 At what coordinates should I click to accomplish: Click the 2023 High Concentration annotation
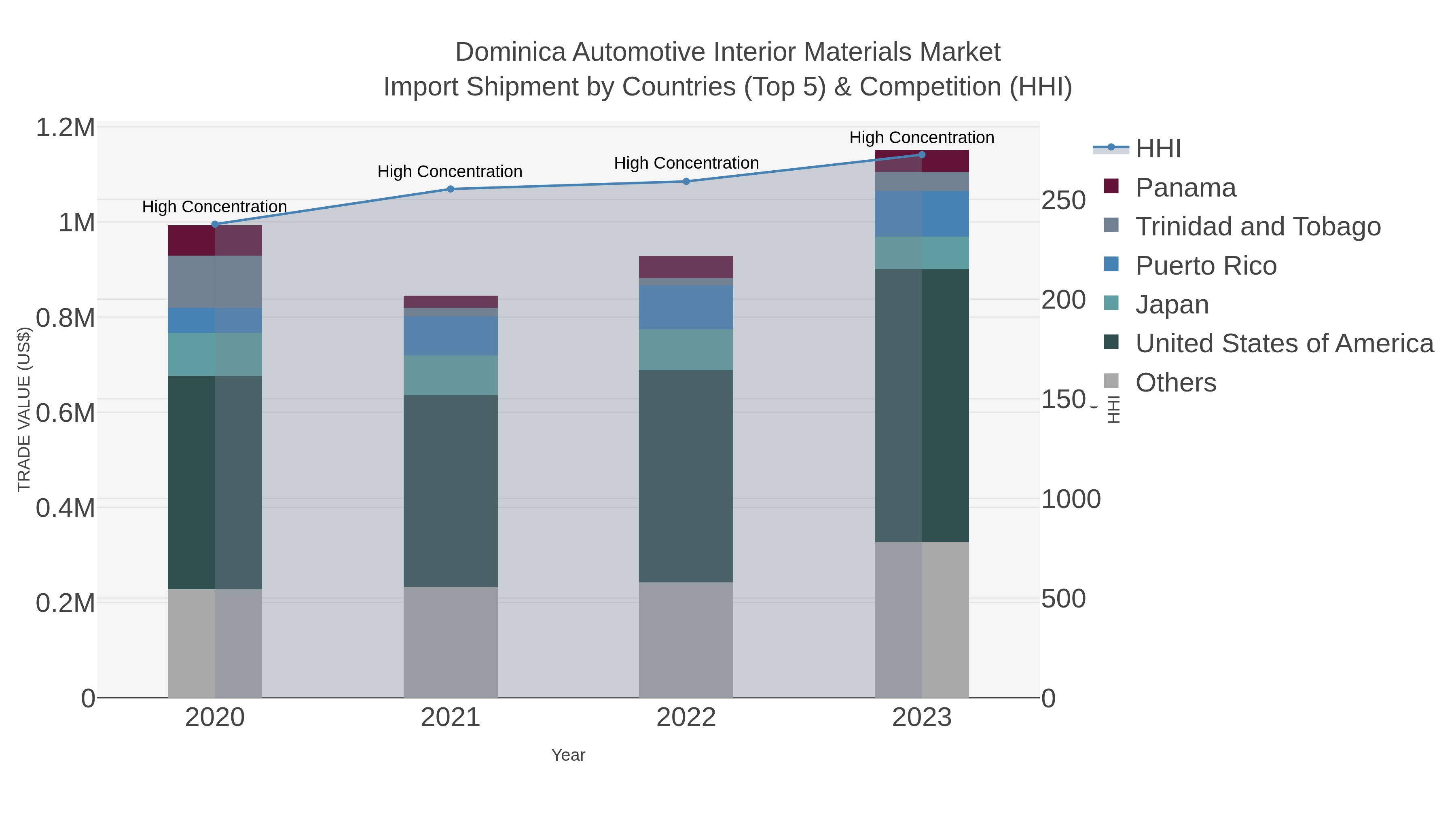click(922, 138)
